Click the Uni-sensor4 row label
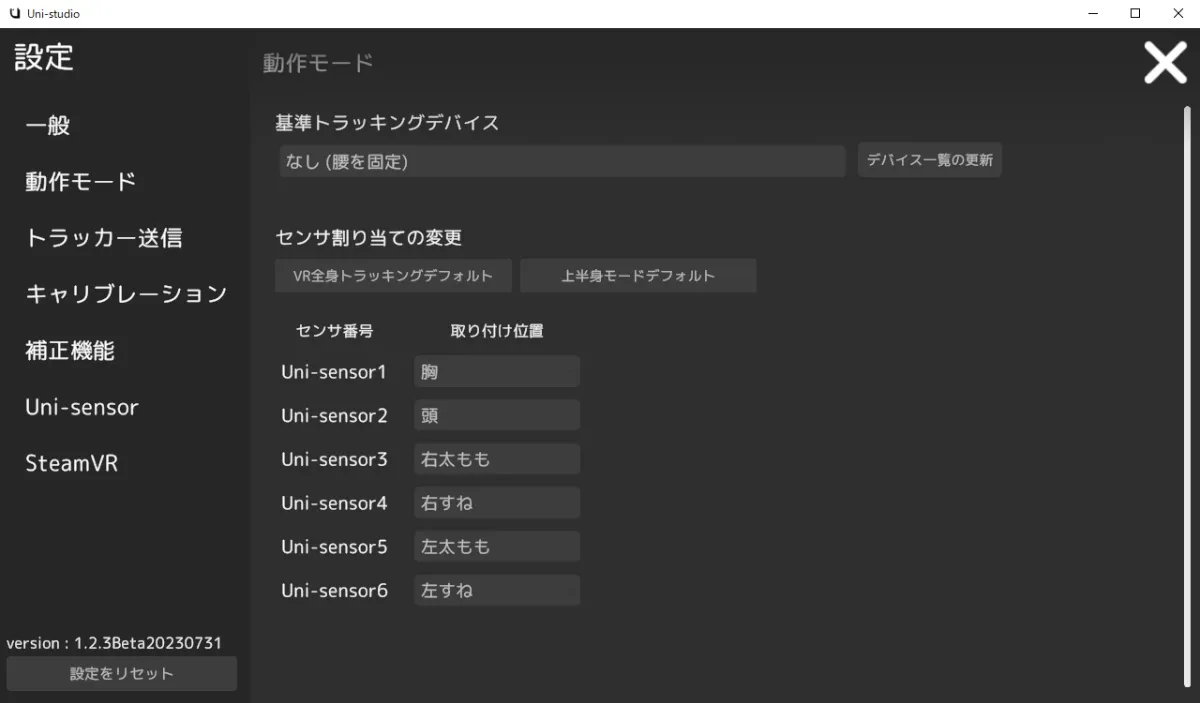The height and width of the screenshot is (703, 1200). coord(333,503)
